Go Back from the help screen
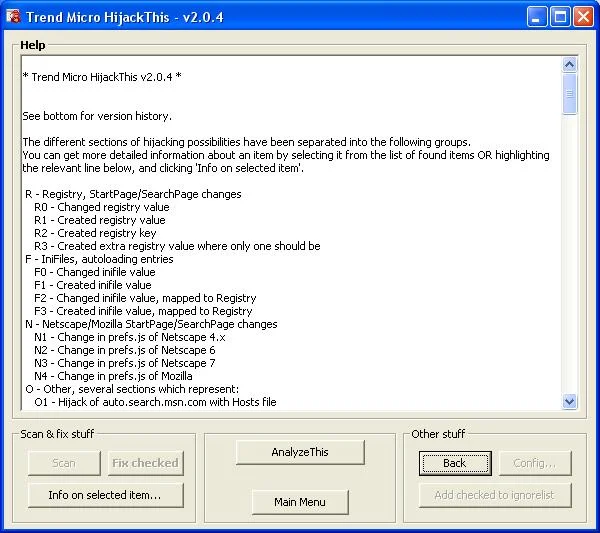 click(455, 463)
